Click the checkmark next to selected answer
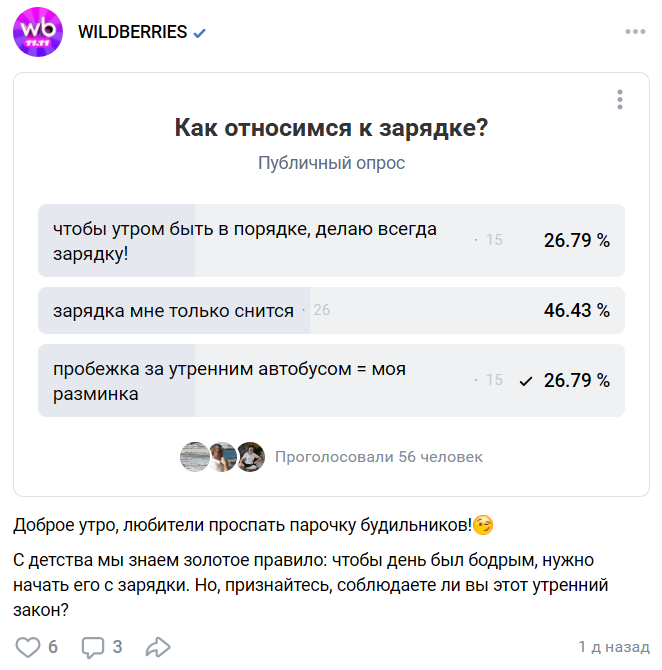Screen dimensions: 662x670 [526, 381]
